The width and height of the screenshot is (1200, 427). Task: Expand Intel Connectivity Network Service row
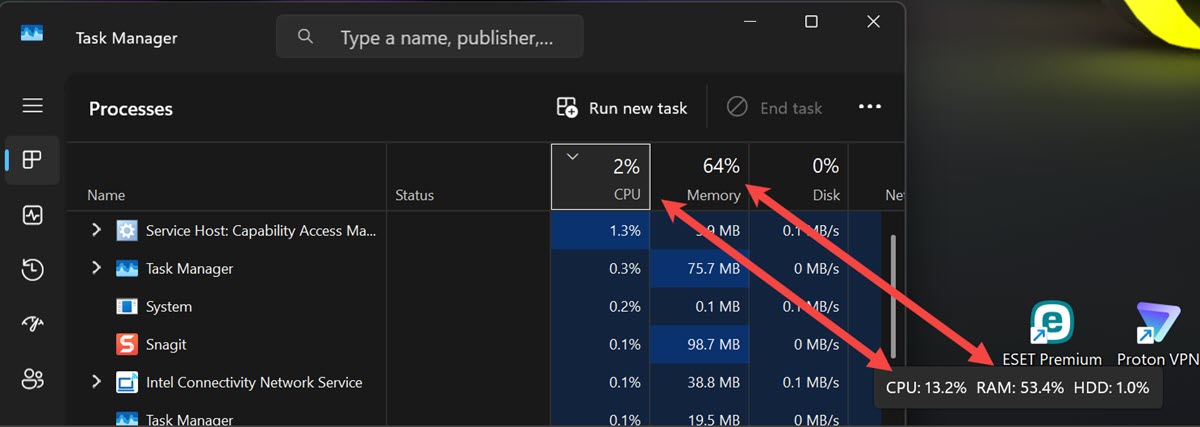(97, 383)
